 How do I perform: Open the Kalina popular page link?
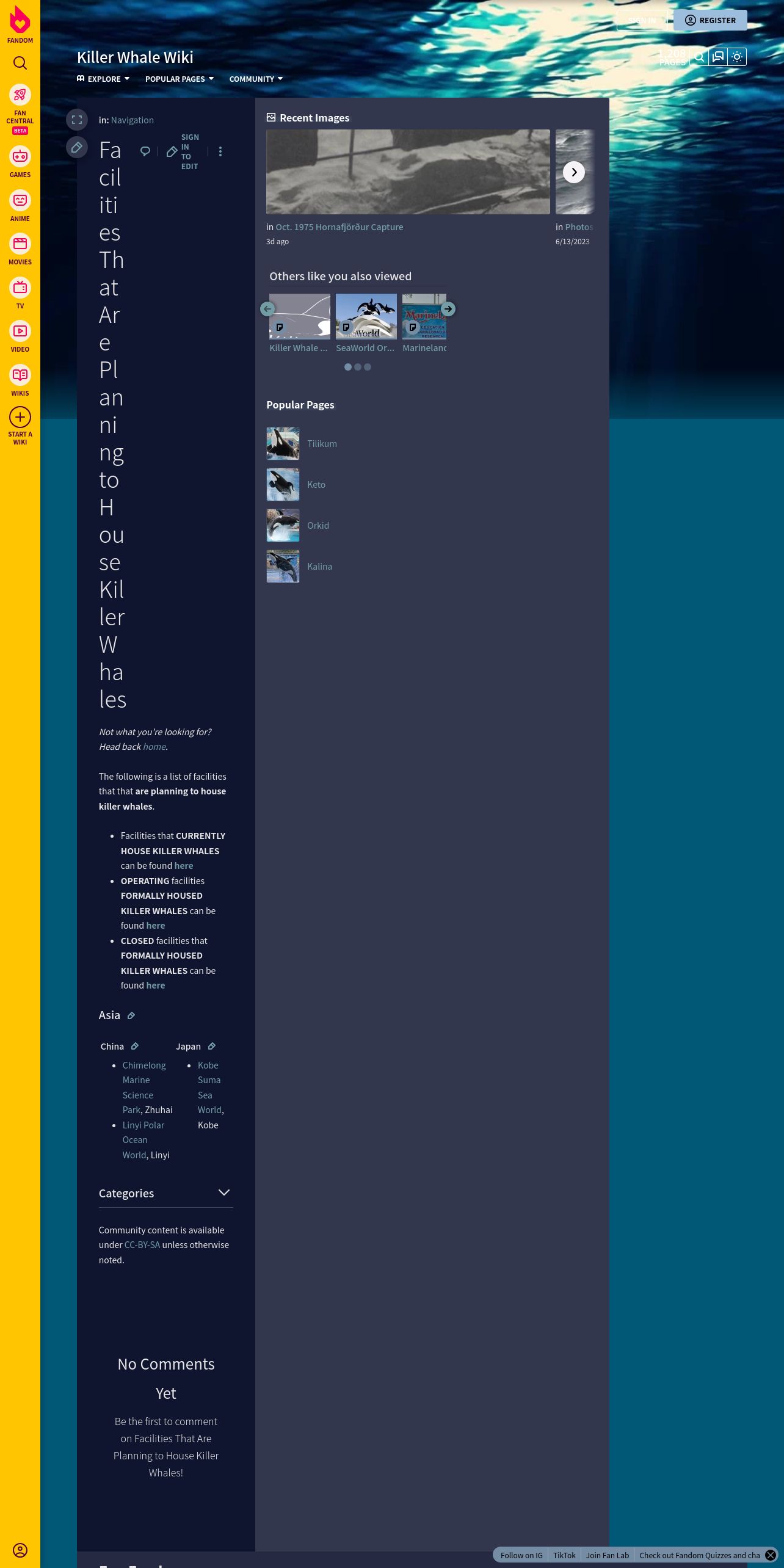click(x=319, y=567)
